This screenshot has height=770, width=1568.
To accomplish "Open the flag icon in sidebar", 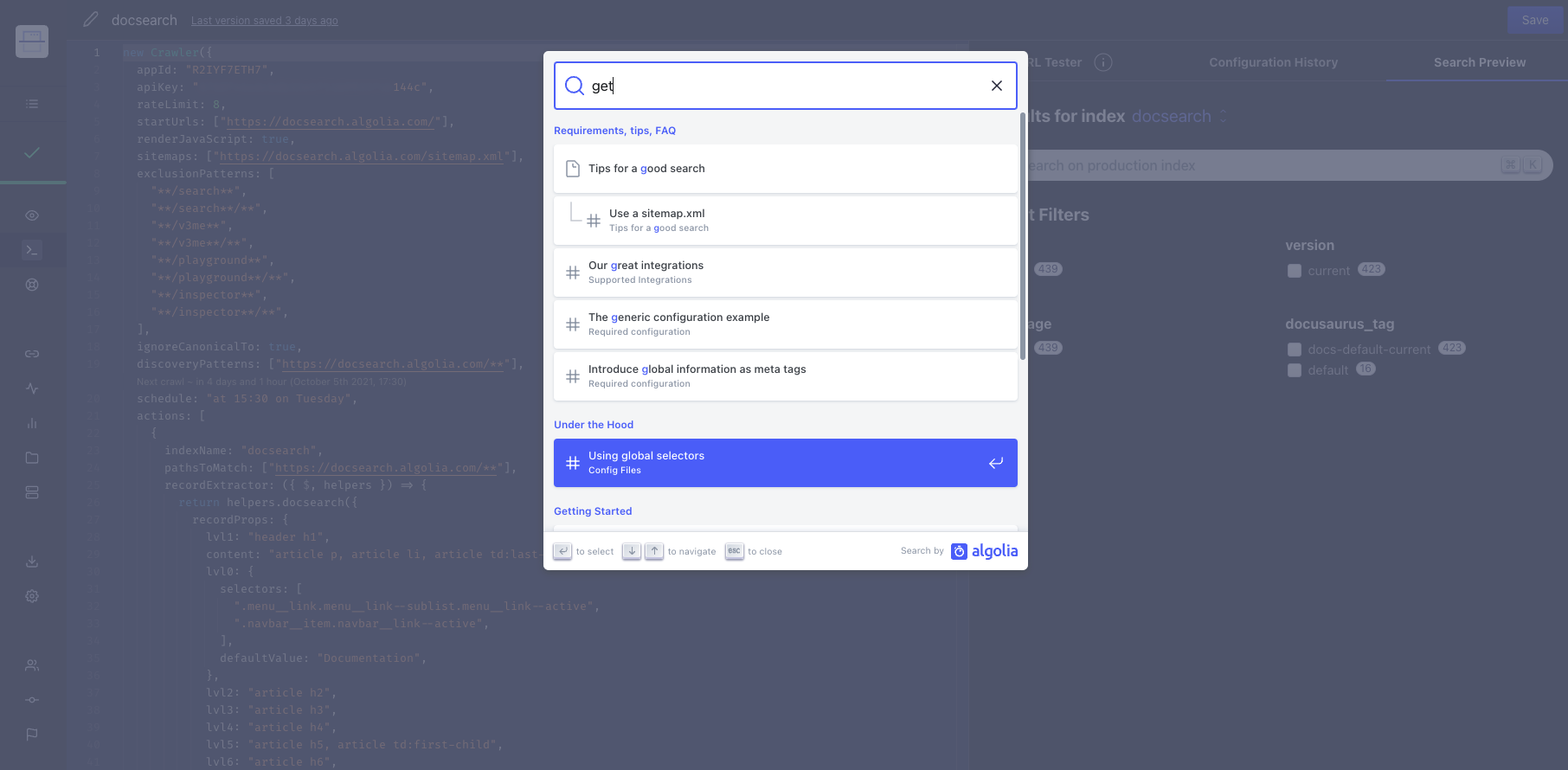I will pyautogui.click(x=32, y=735).
